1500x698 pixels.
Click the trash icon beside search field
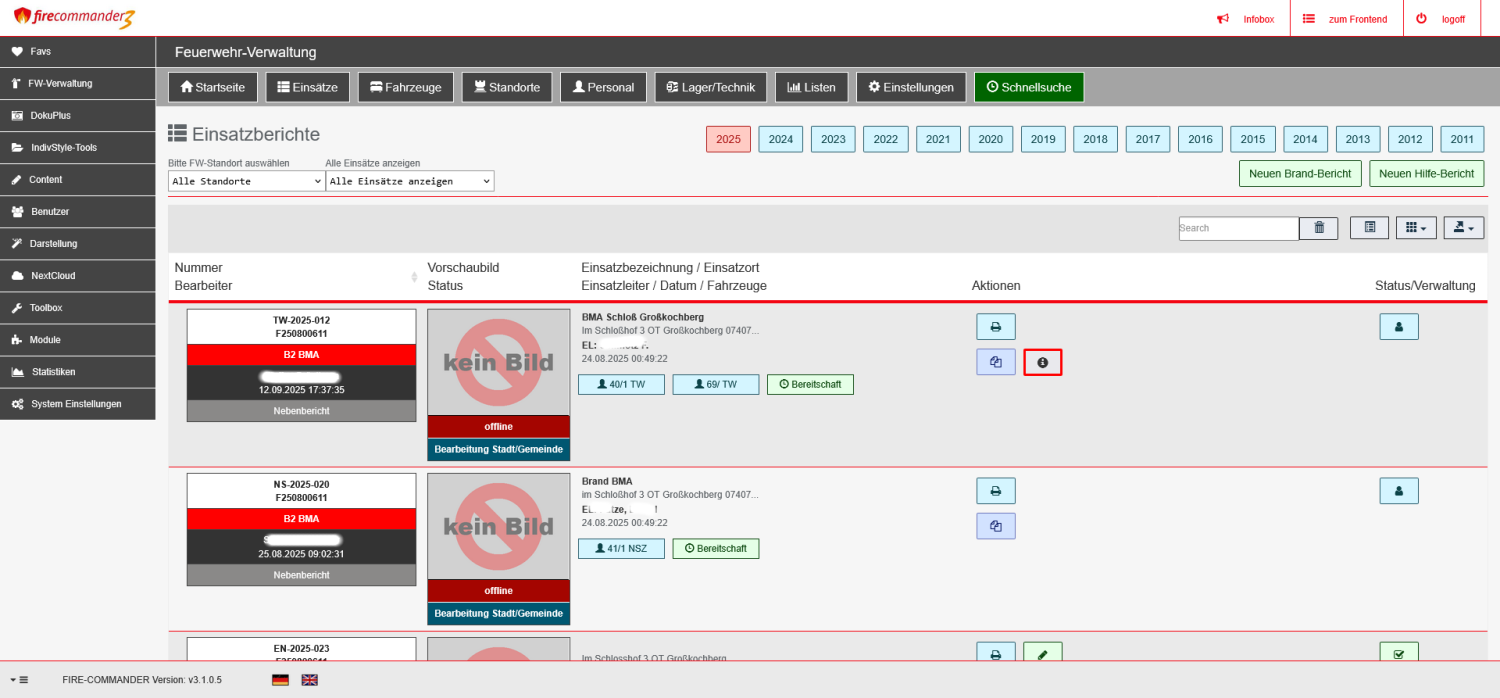[1318, 228]
